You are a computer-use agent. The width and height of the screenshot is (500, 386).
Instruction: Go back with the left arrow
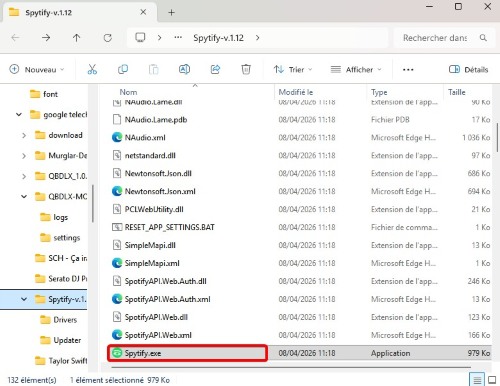[15, 38]
